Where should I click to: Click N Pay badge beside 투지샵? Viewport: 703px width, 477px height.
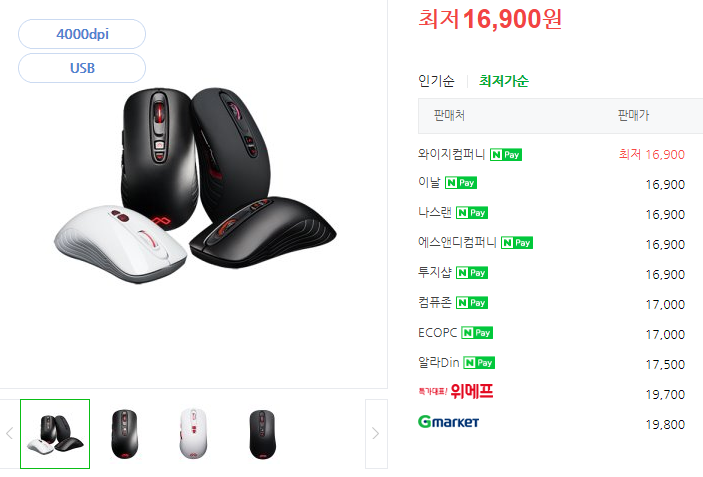(472, 273)
